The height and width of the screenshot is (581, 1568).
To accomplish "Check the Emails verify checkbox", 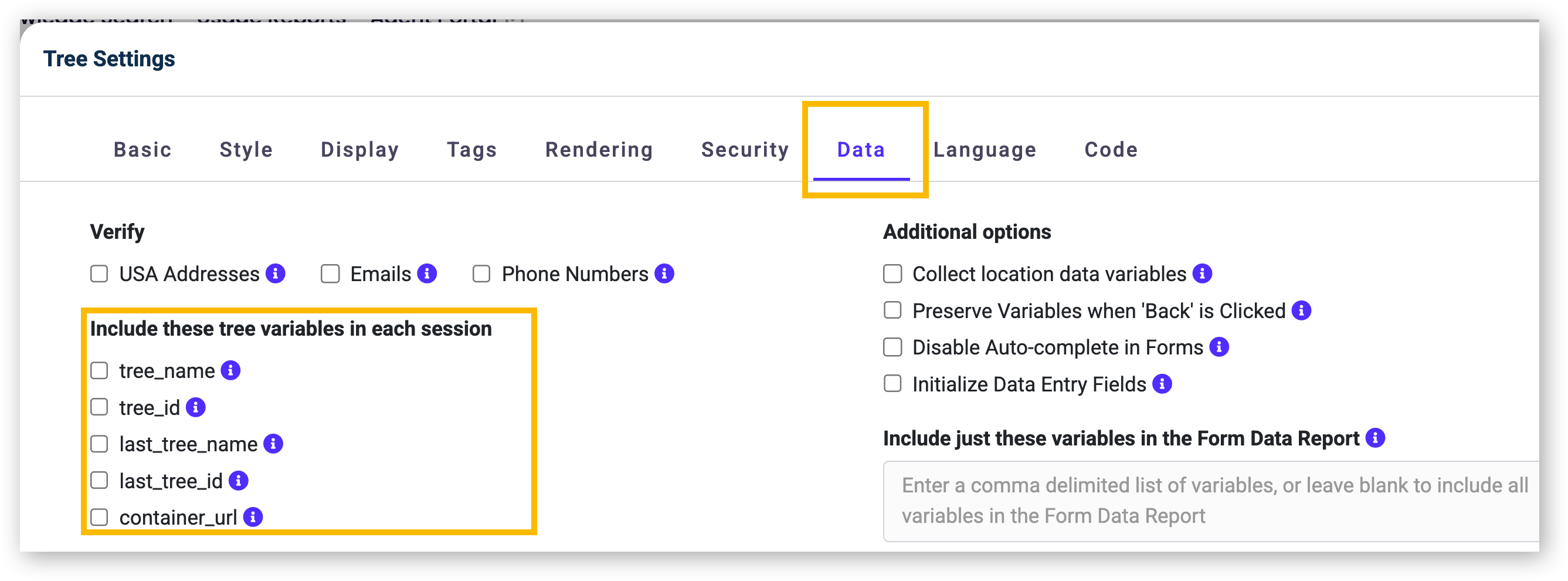I will [x=331, y=273].
